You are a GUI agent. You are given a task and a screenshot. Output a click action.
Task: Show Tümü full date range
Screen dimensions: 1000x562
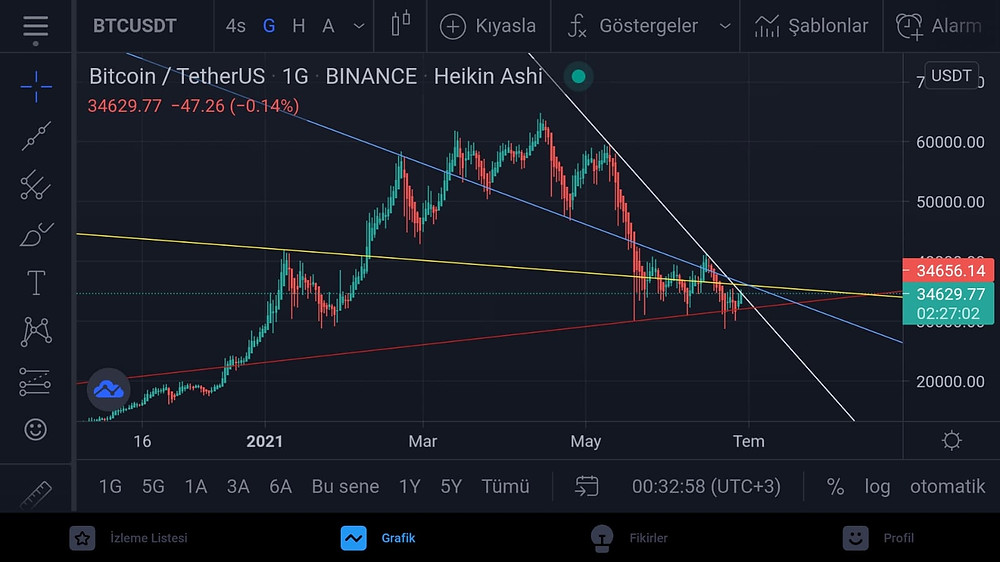(x=505, y=487)
